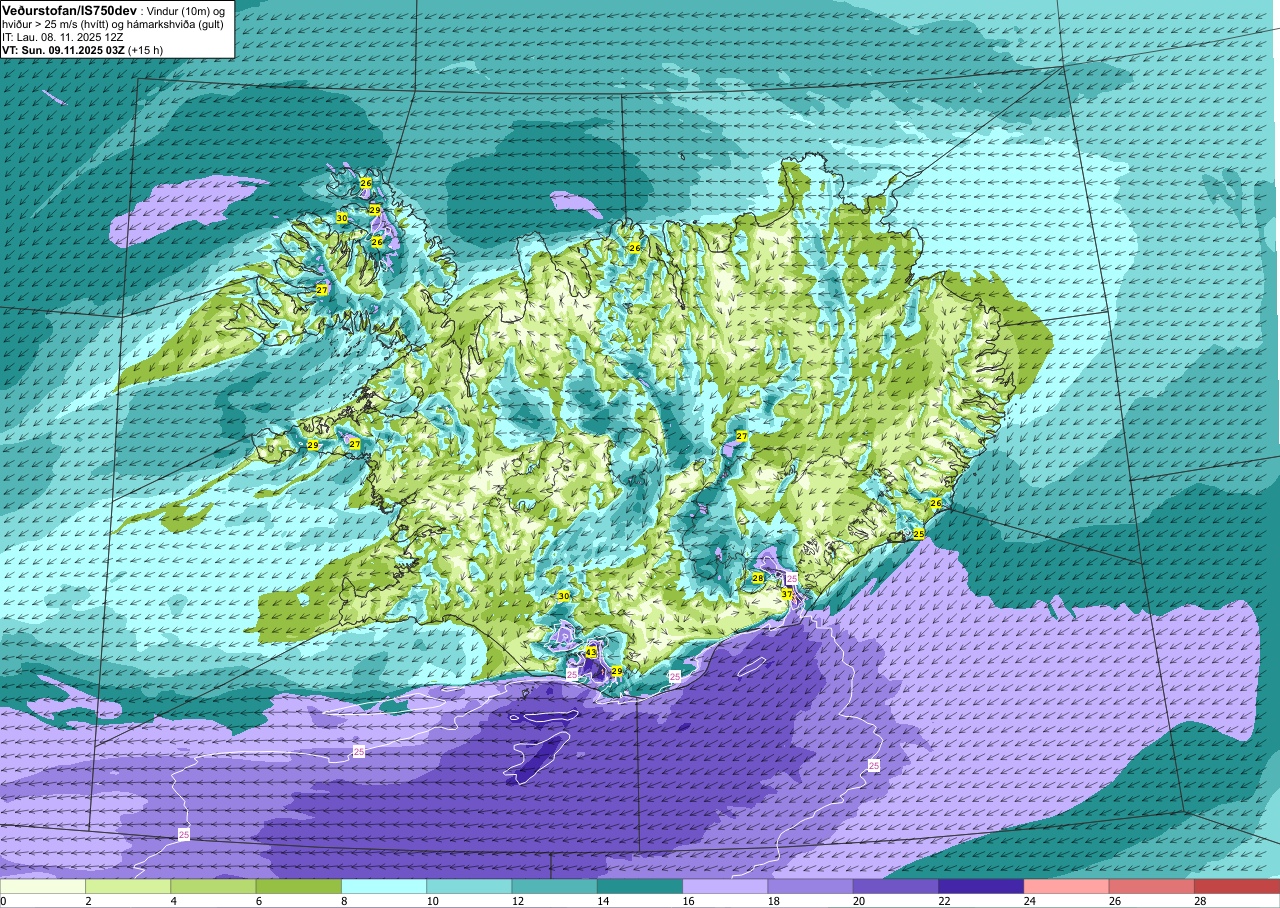Select the 8–10 m/s pale cyan legend swatch
Image resolution: width=1280 pixels, height=908 pixels.
[384, 886]
